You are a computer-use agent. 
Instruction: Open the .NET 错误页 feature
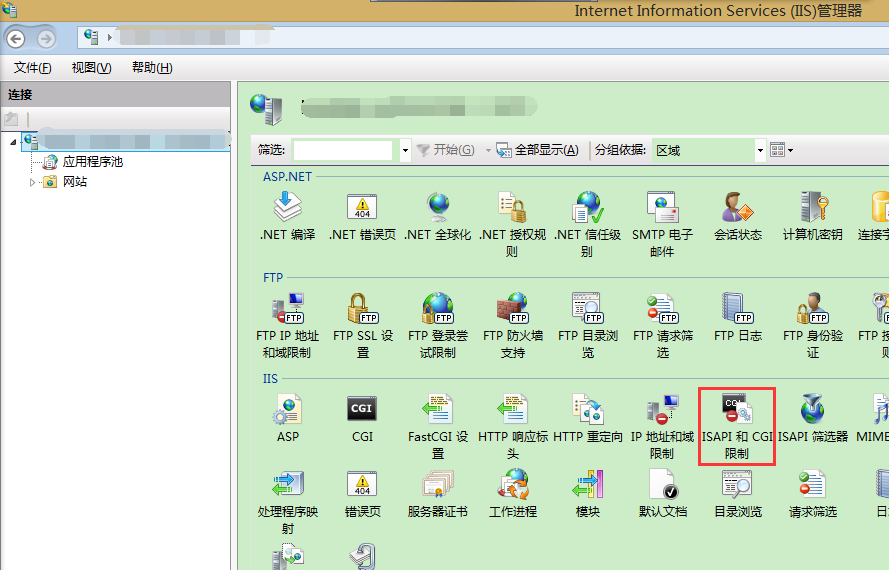(x=362, y=216)
